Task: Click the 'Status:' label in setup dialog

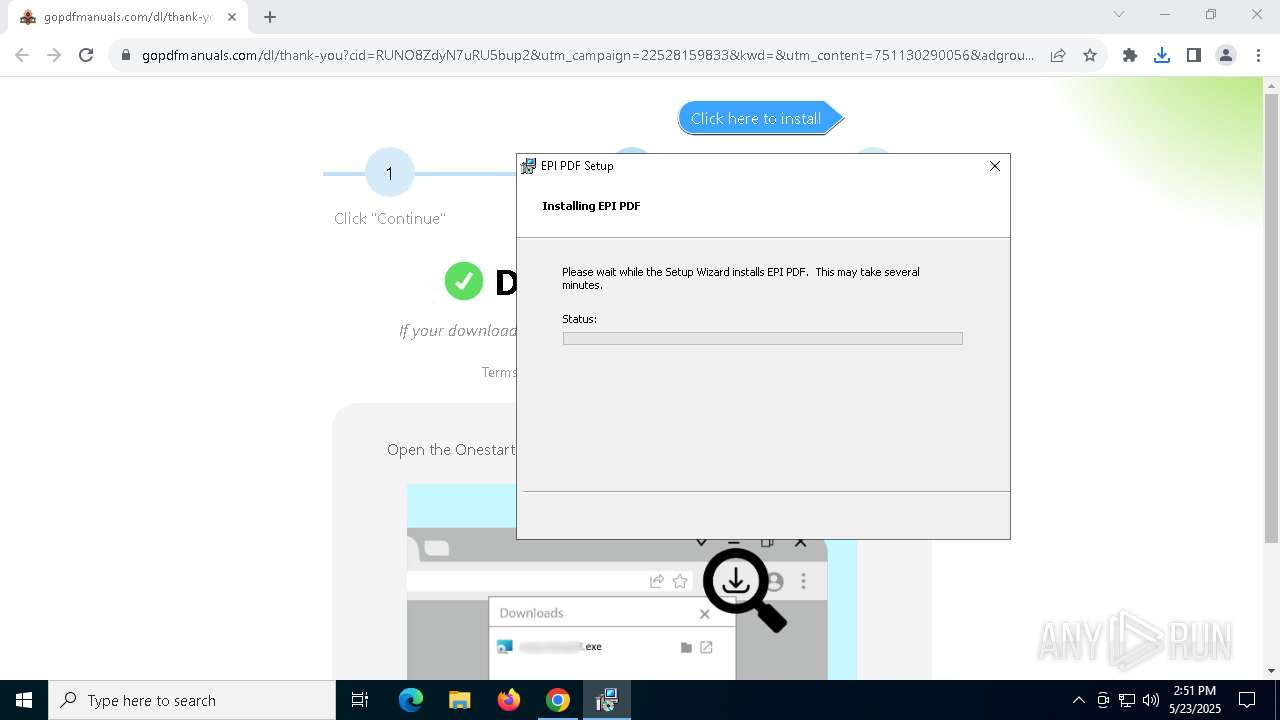Action: pos(579,319)
